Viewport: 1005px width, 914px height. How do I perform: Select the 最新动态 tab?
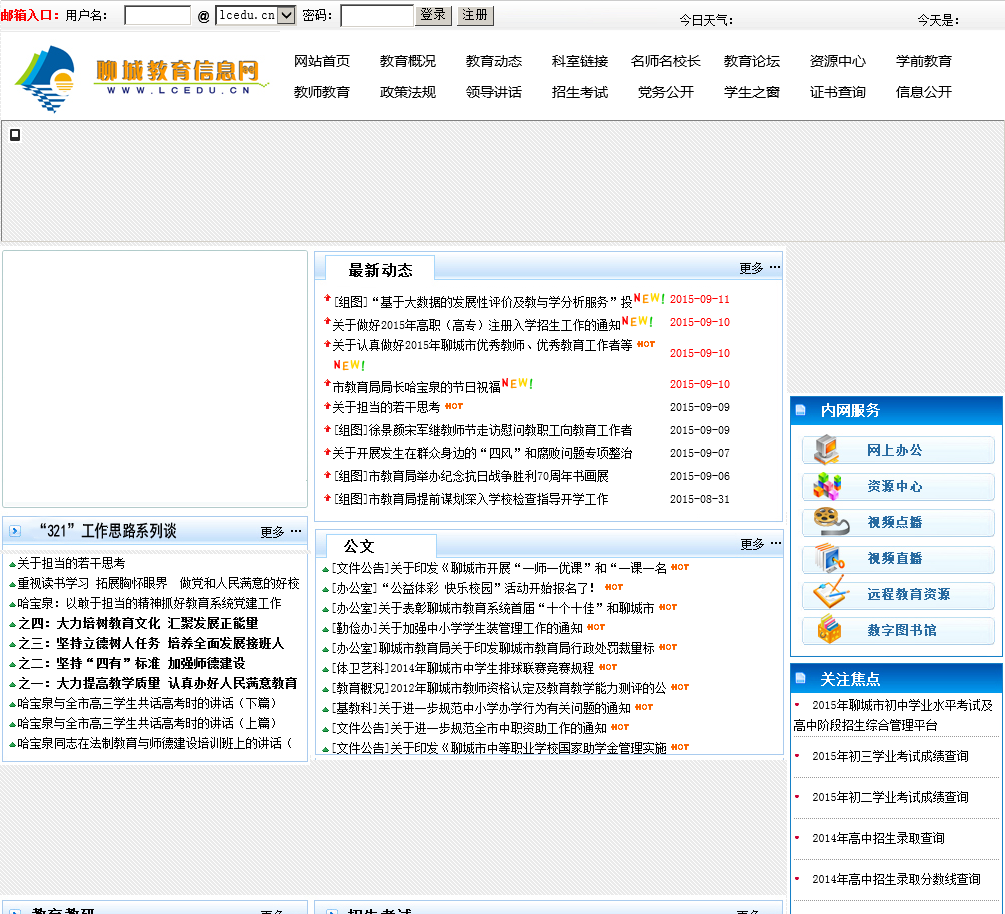click(x=380, y=269)
